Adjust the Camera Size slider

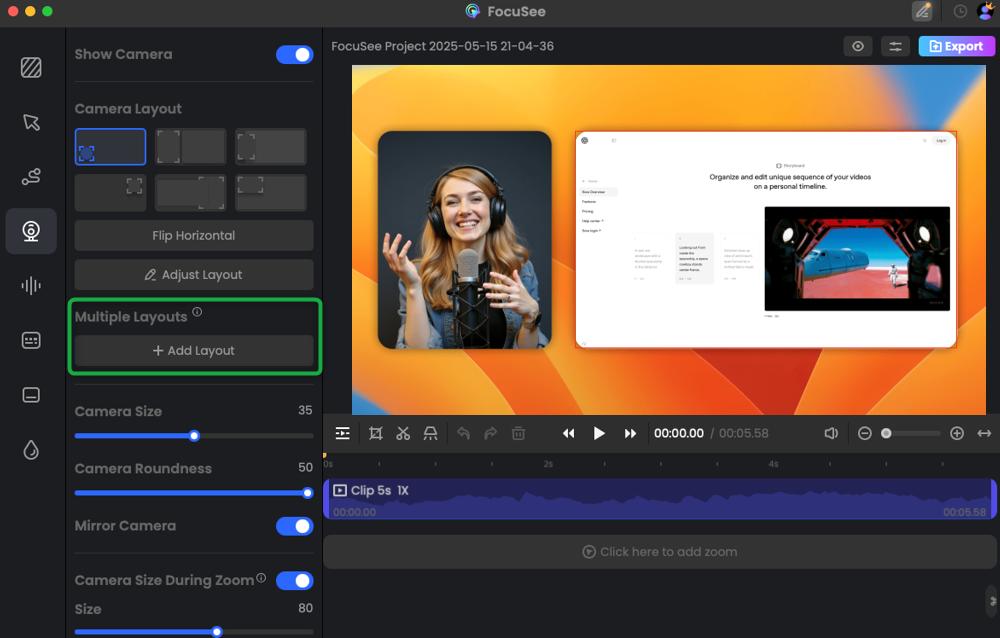click(x=194, y=436)
